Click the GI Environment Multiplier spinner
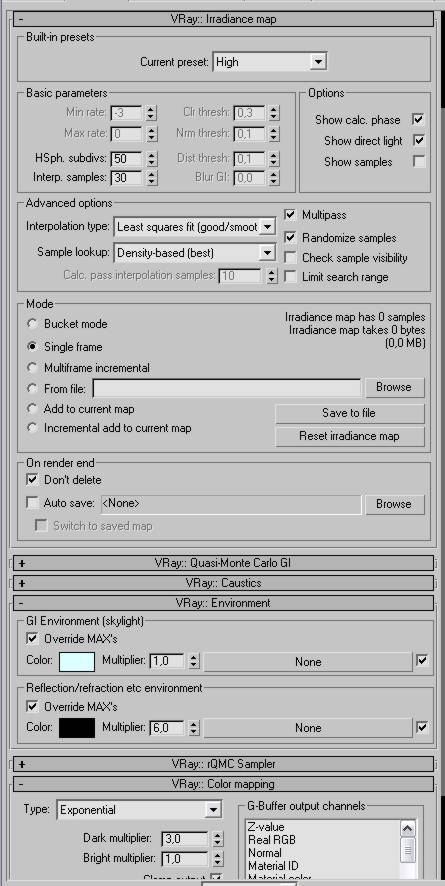The width and height of the screenshot is (445, 886). pos(194,661)
